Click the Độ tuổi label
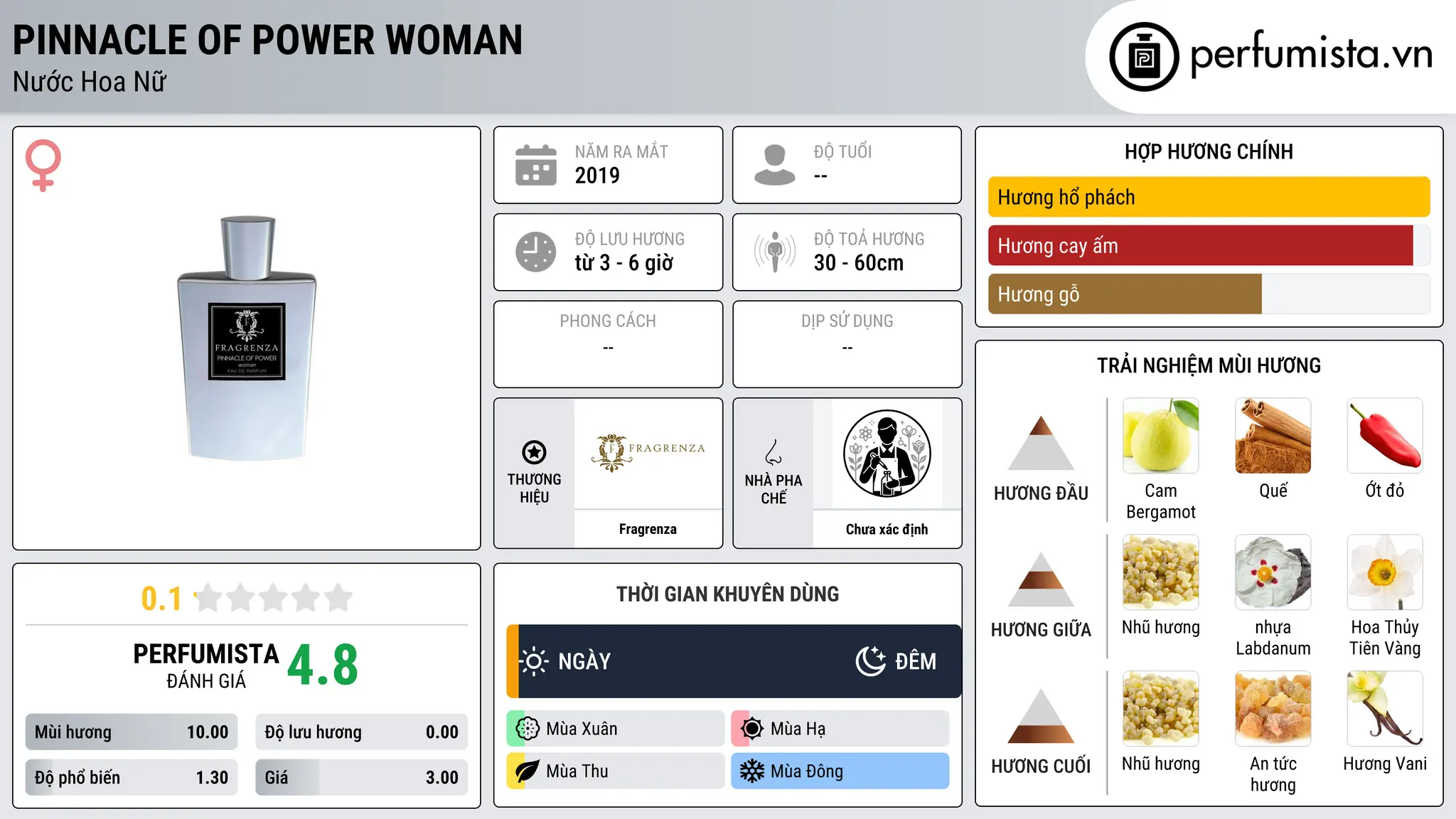1456x819 pixels. [x=842, y=151]
